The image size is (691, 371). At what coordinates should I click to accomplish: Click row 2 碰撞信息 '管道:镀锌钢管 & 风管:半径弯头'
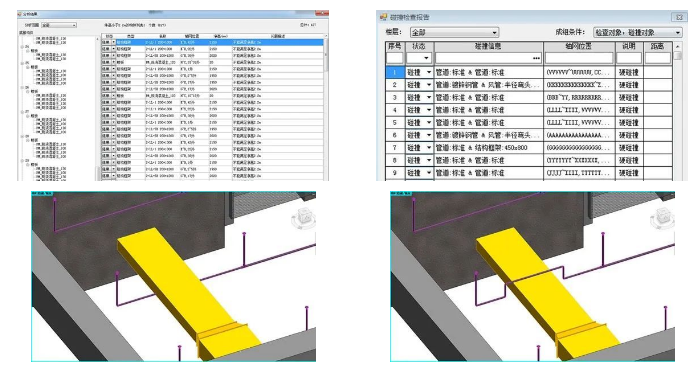click(488, 85)
